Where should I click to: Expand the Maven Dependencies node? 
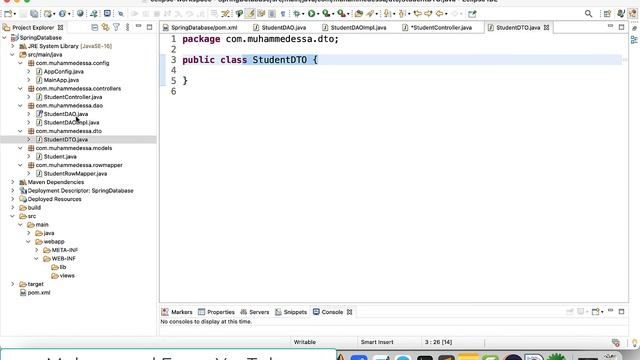pyautogui.click(x=13, y=182)
